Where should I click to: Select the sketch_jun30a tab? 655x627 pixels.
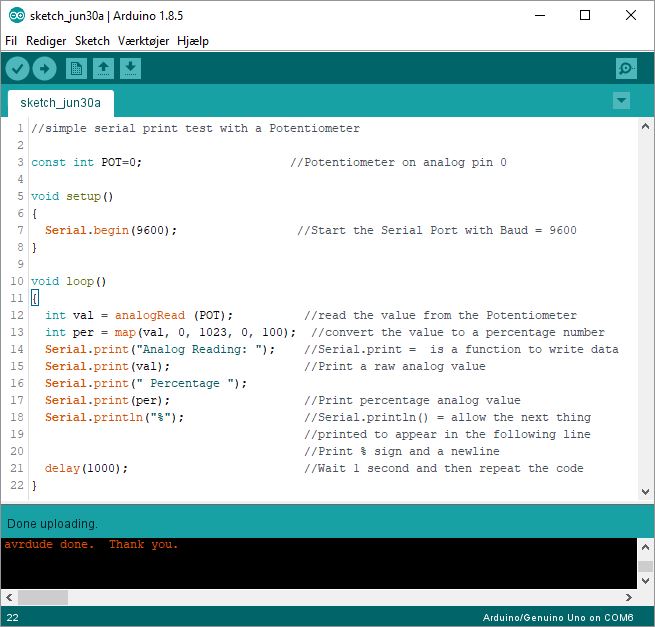click(x=61, y=103)
